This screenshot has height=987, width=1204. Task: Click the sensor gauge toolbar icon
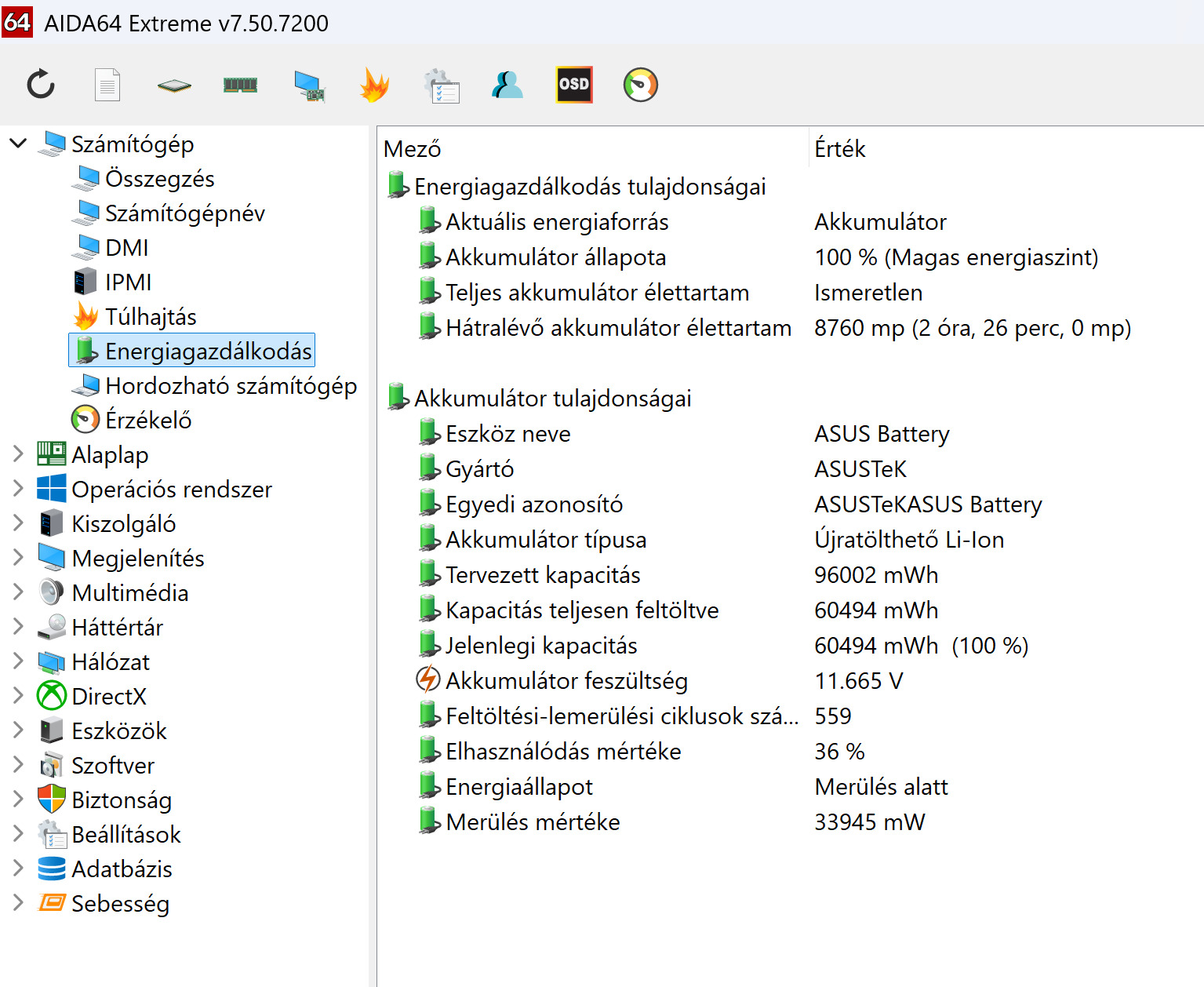click(x=640, y=85)
